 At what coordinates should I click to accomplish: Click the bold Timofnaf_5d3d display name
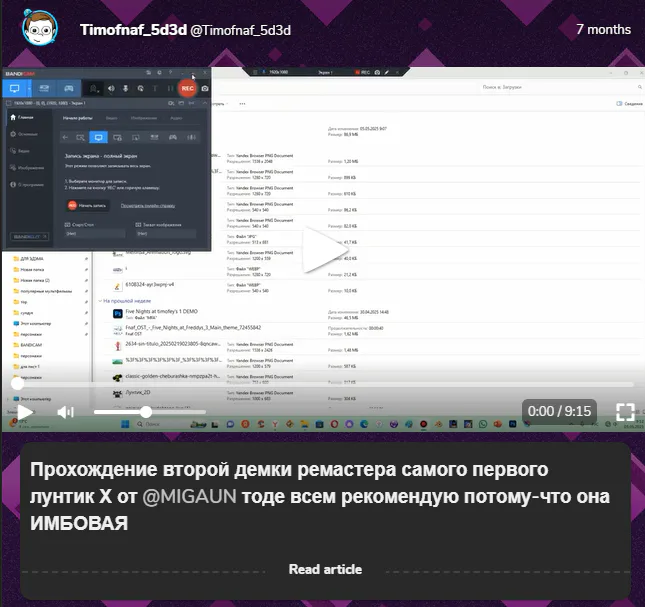[133, 30]
